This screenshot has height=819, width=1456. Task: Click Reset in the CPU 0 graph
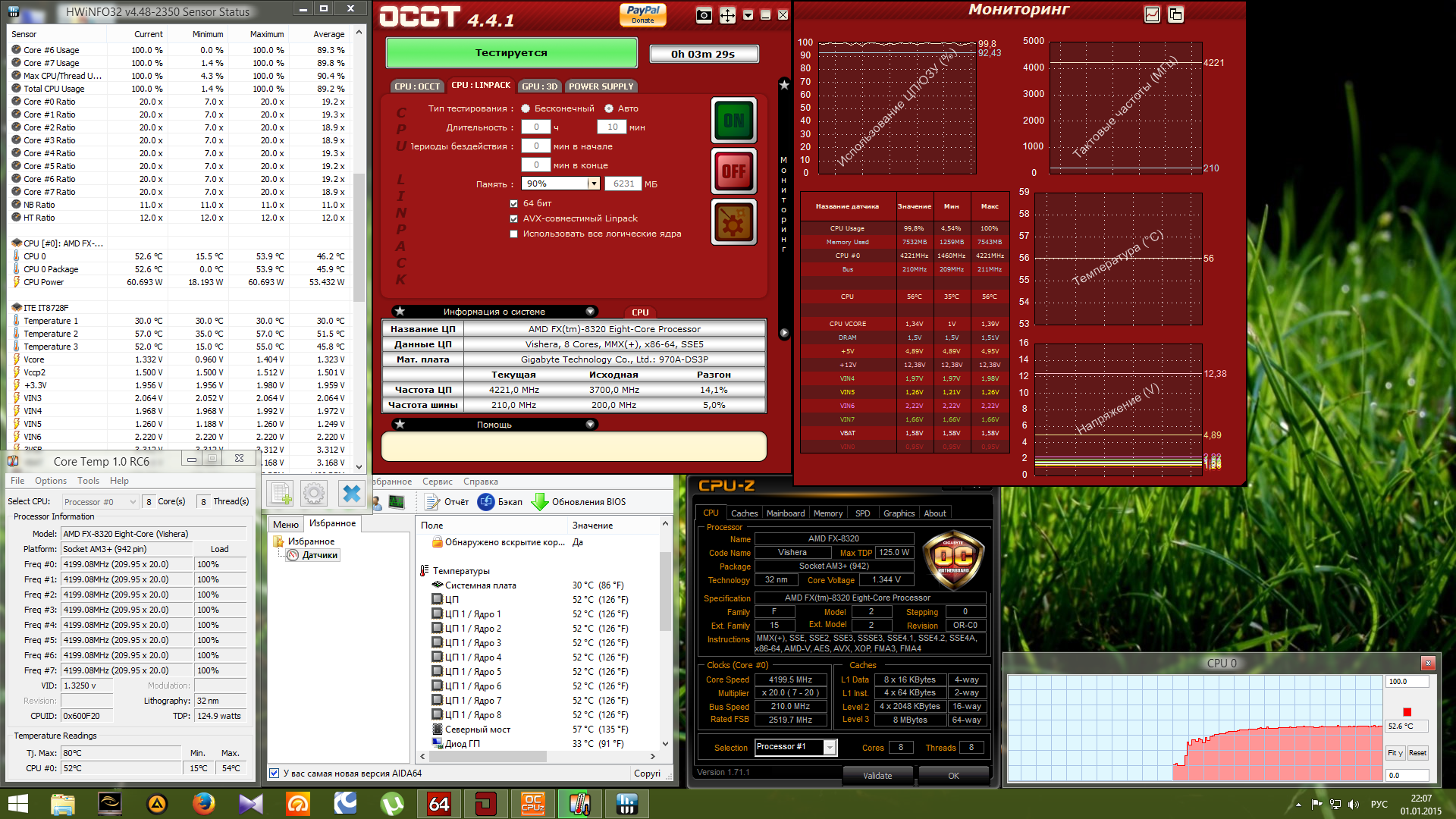(x=1417, y=752)
